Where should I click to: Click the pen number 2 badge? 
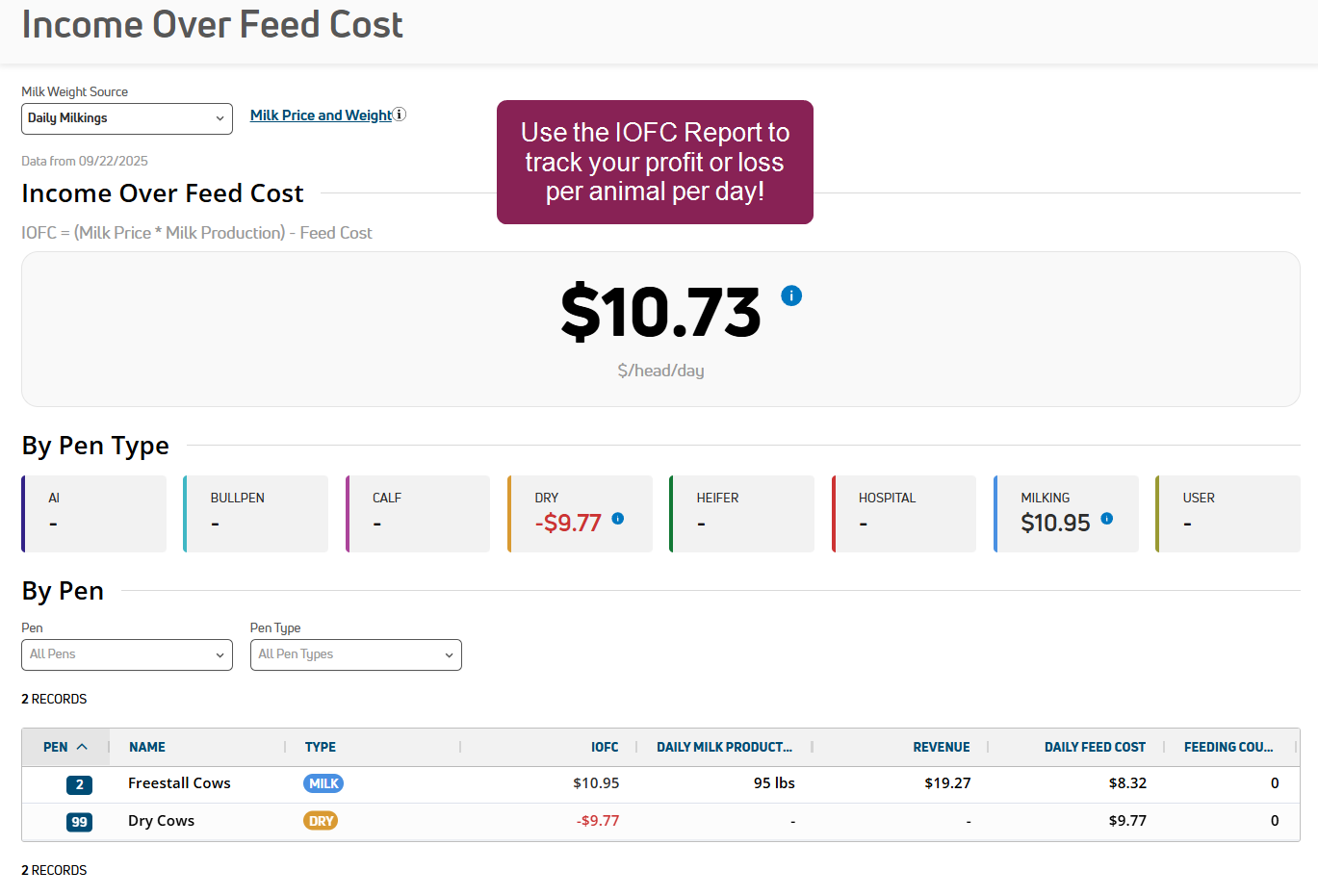coord(79,784)
